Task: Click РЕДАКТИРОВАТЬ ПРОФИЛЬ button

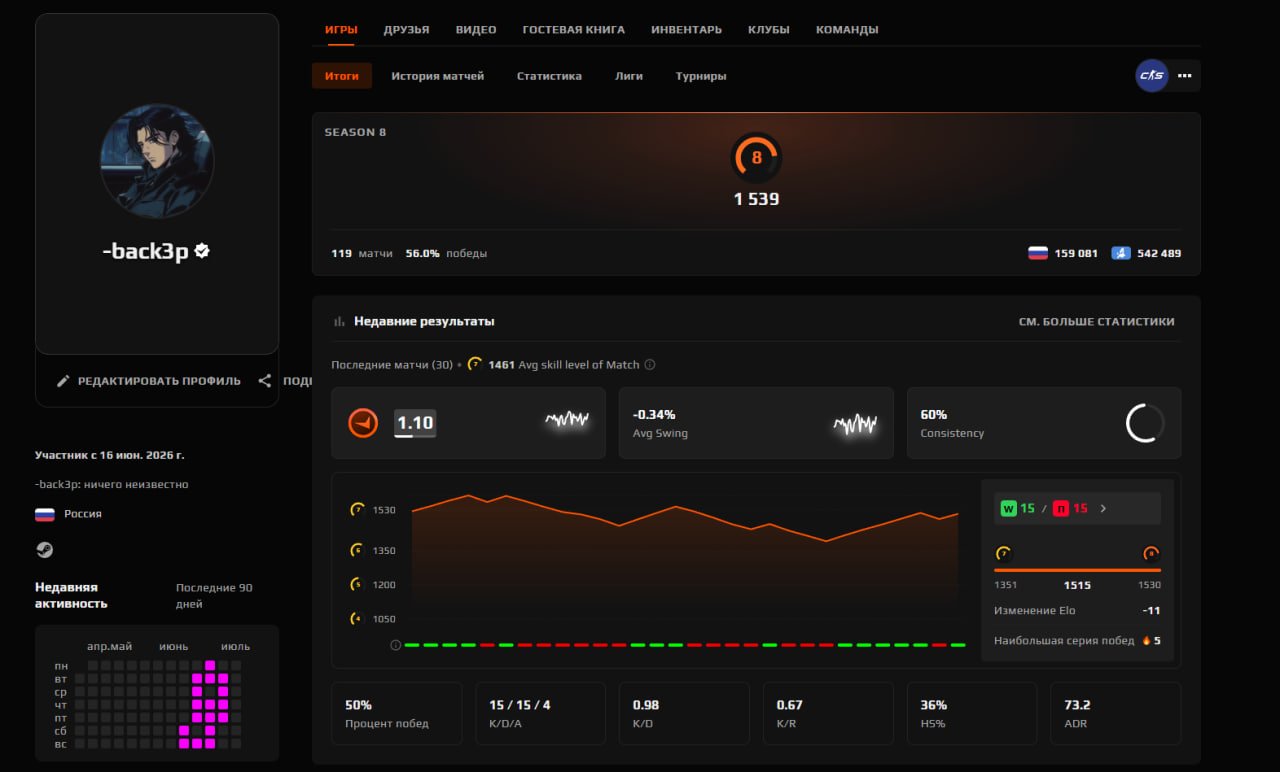Action: tap(149, 381)
